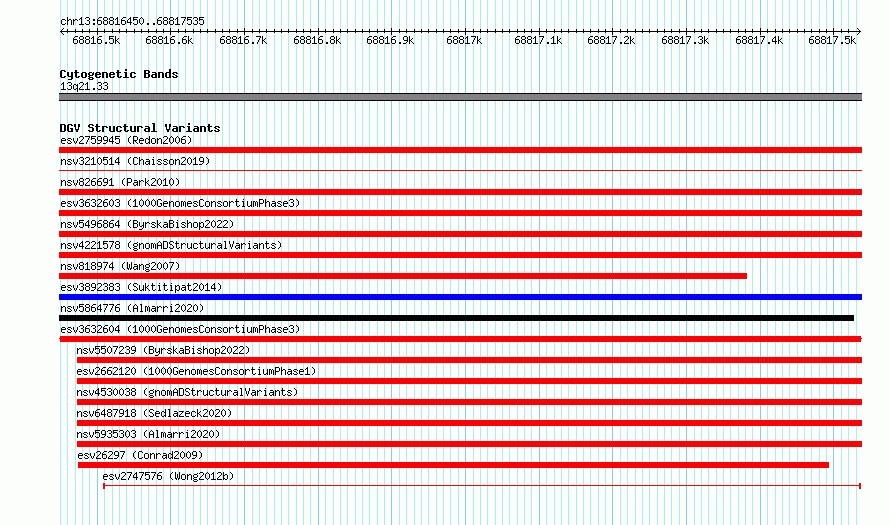Viewport: 890px width, 525px height.
Task: Click the nsv4221578 red variant bar
Action: coord(460,255)
